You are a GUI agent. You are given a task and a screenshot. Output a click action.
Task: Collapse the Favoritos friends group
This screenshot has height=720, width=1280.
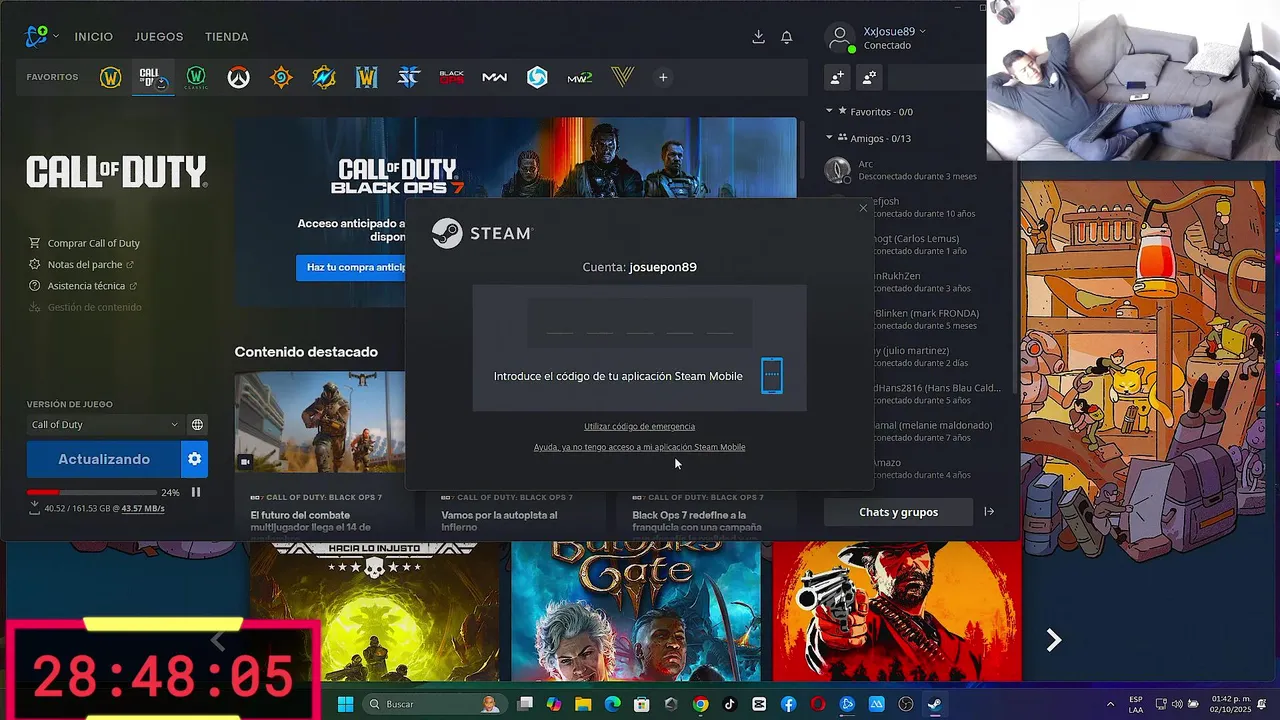click(829, 112)
